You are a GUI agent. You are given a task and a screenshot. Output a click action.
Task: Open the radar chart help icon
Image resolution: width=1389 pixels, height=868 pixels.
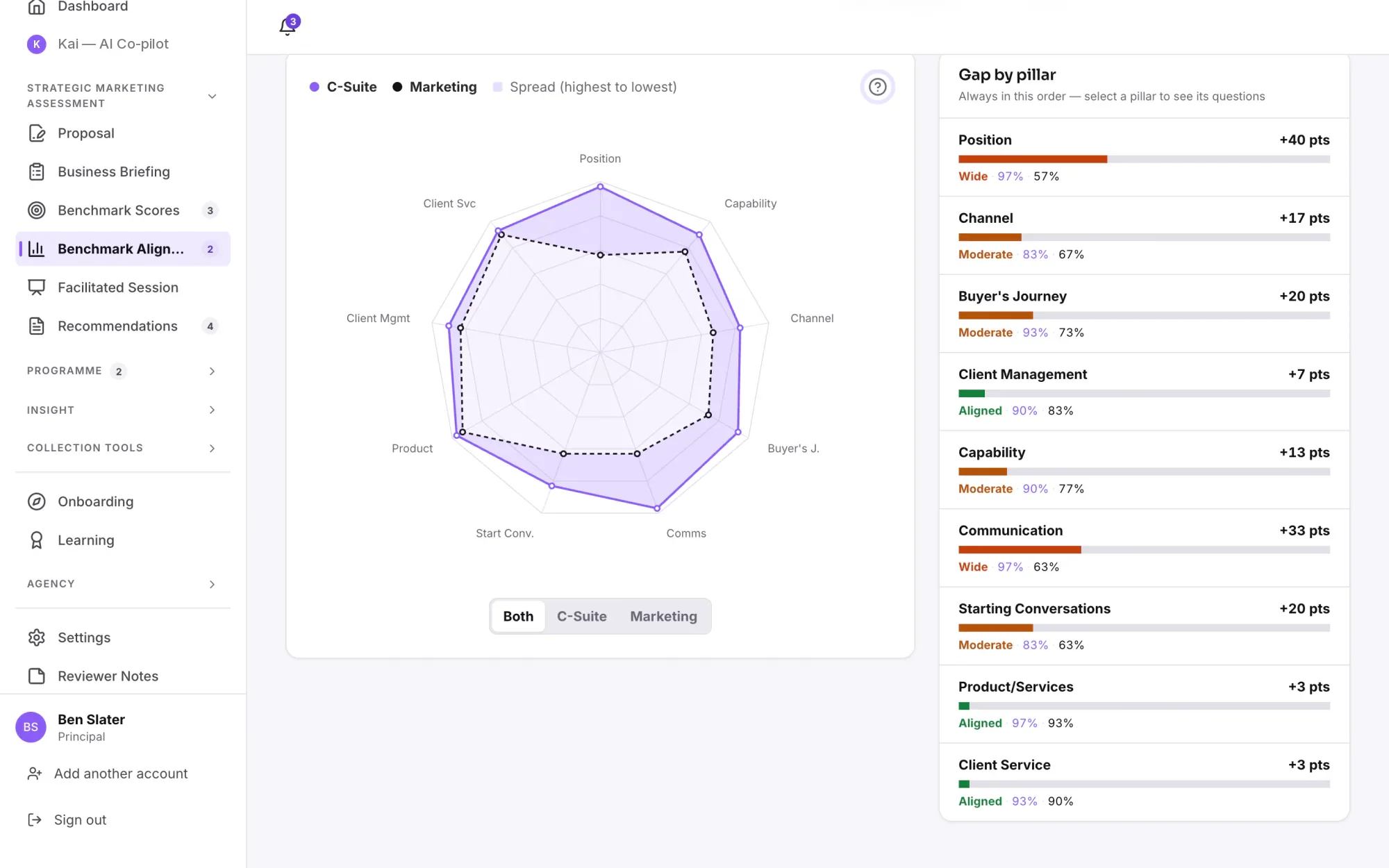pyautogui.click(x=877, y=87)
